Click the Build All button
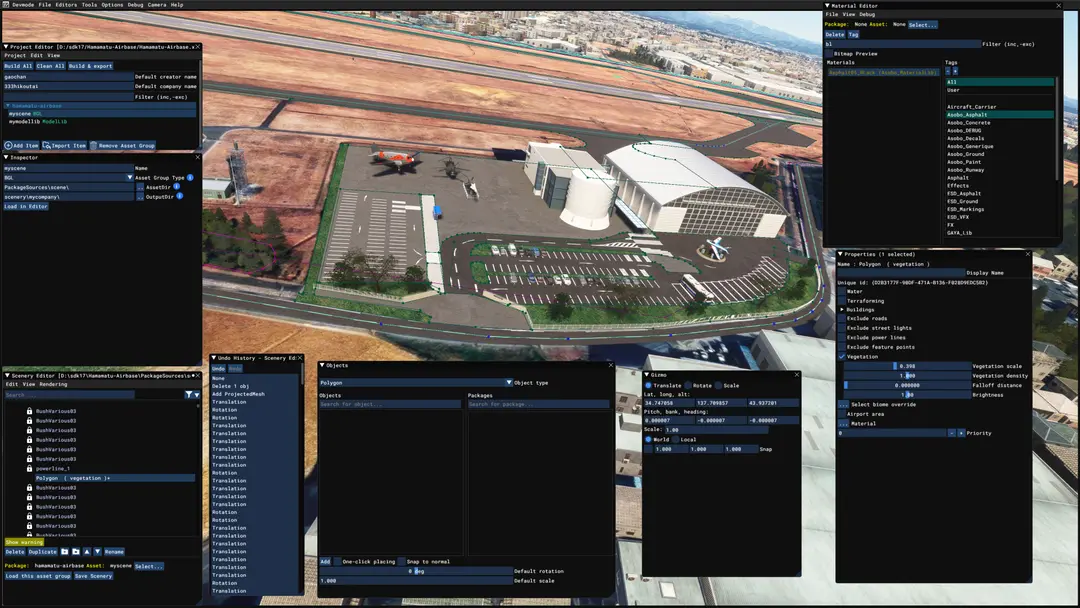 coord(18,66)
